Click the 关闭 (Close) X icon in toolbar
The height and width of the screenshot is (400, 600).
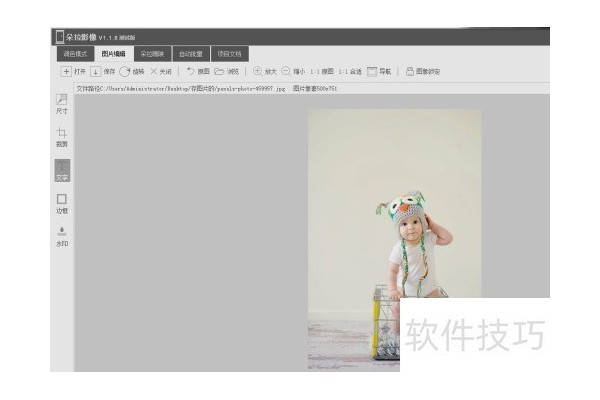coord(154,71)
